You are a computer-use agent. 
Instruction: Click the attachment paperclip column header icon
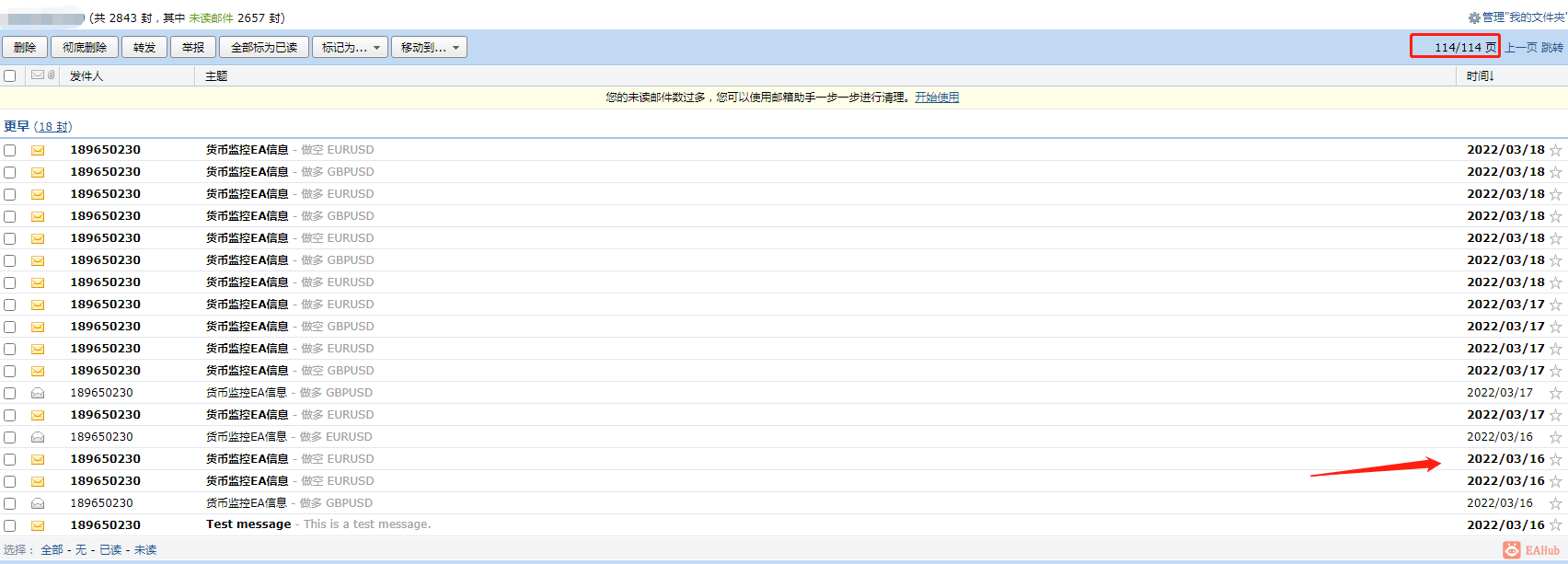pos(51,75)
